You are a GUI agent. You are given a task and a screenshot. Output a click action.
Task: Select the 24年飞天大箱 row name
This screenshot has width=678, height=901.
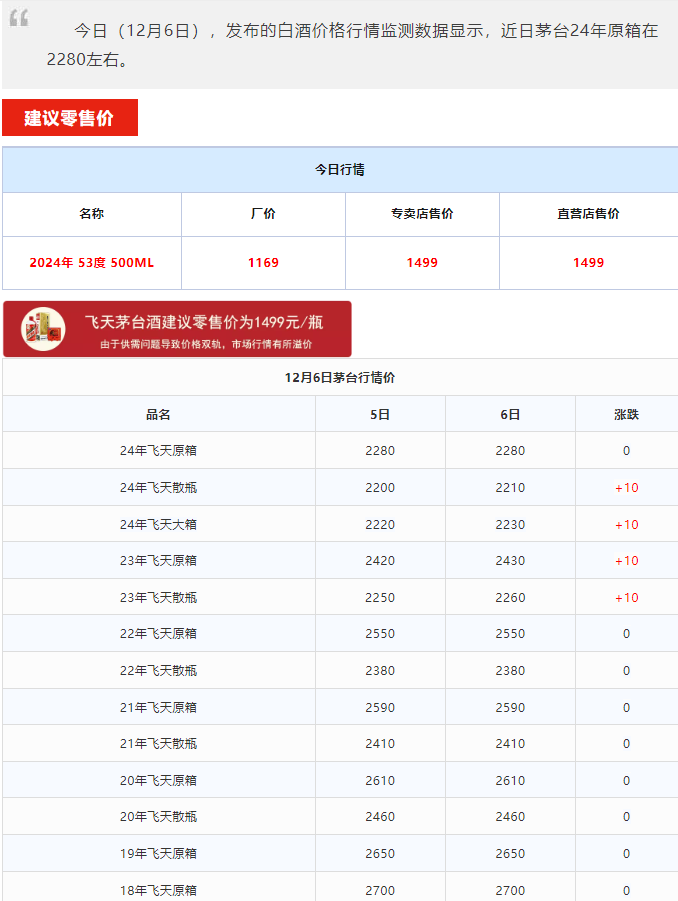pyautogui.click(x=159, y=524)
